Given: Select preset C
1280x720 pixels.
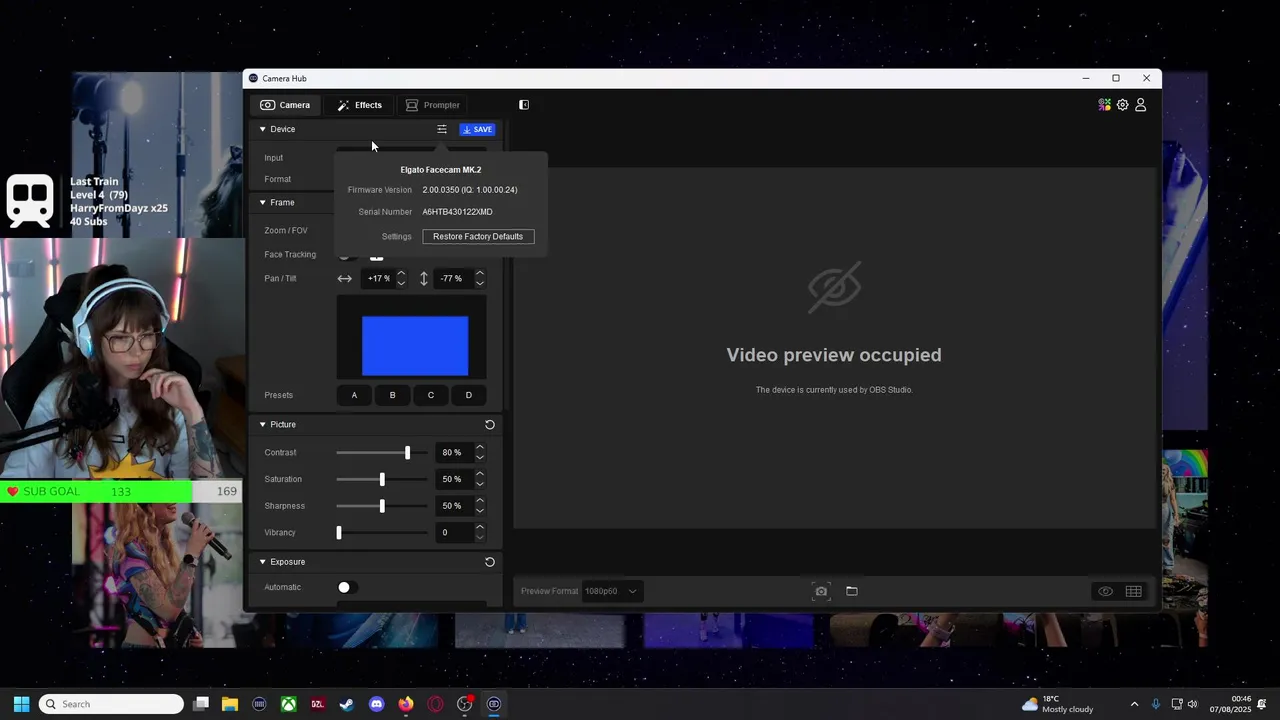Looking at the screenshot, I should [x=431, y=395].
